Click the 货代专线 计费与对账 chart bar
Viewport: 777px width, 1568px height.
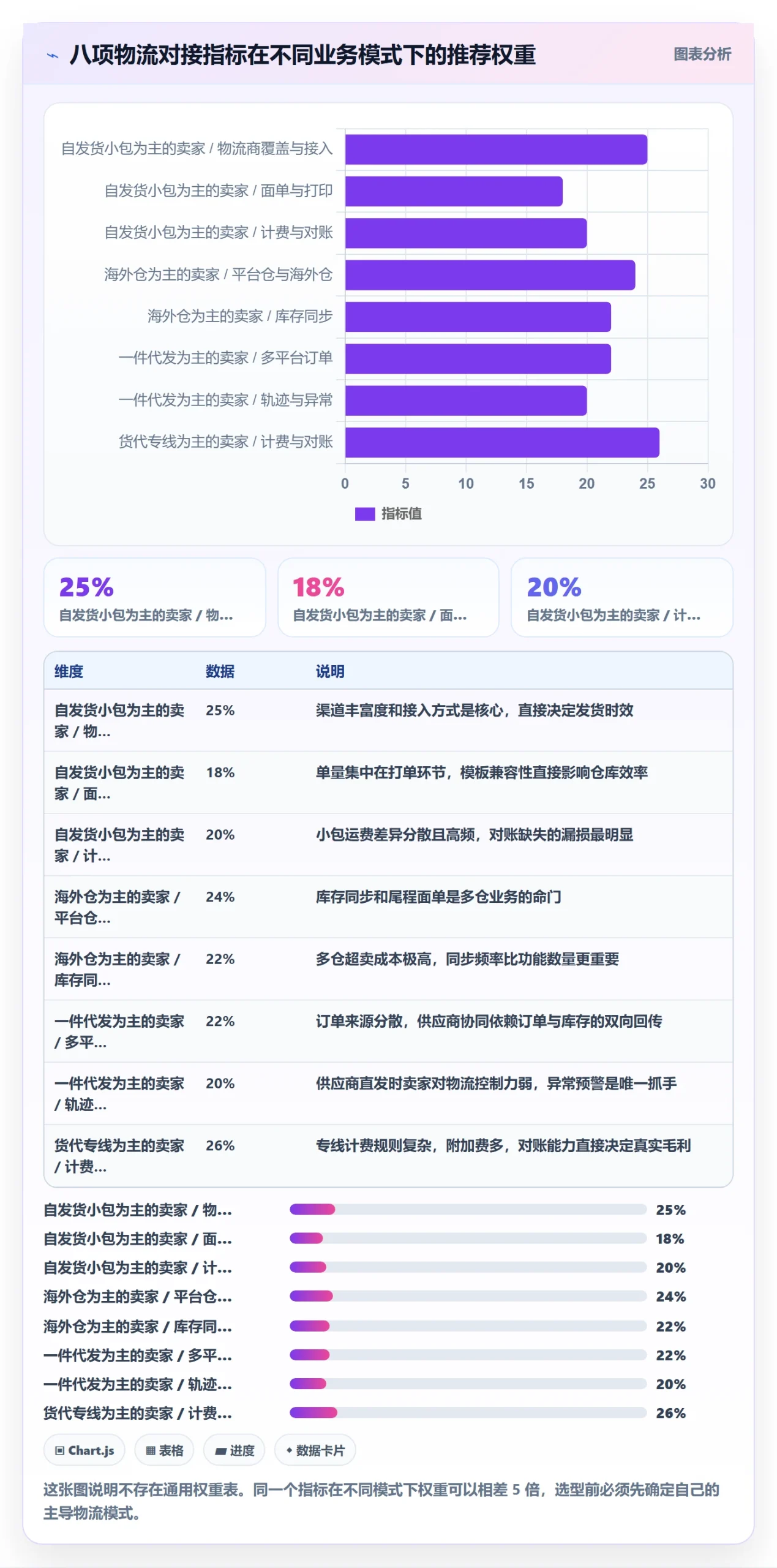click(x=502, y=442)
